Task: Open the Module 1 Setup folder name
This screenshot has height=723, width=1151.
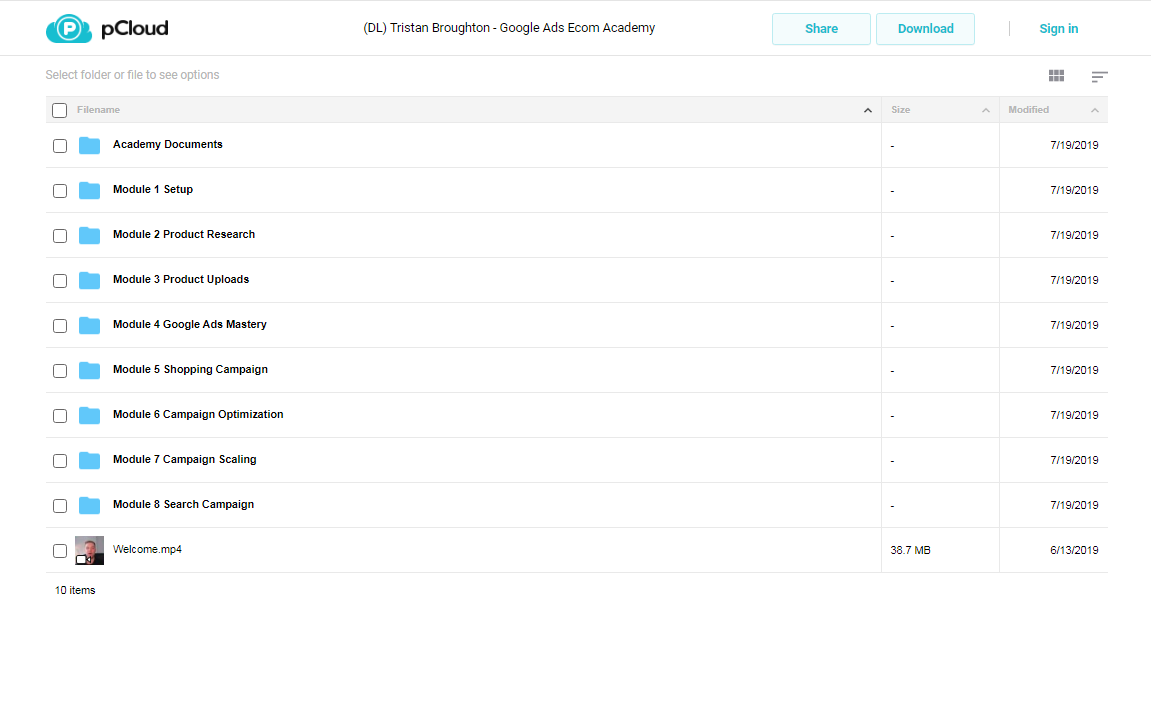Action: 153,189
